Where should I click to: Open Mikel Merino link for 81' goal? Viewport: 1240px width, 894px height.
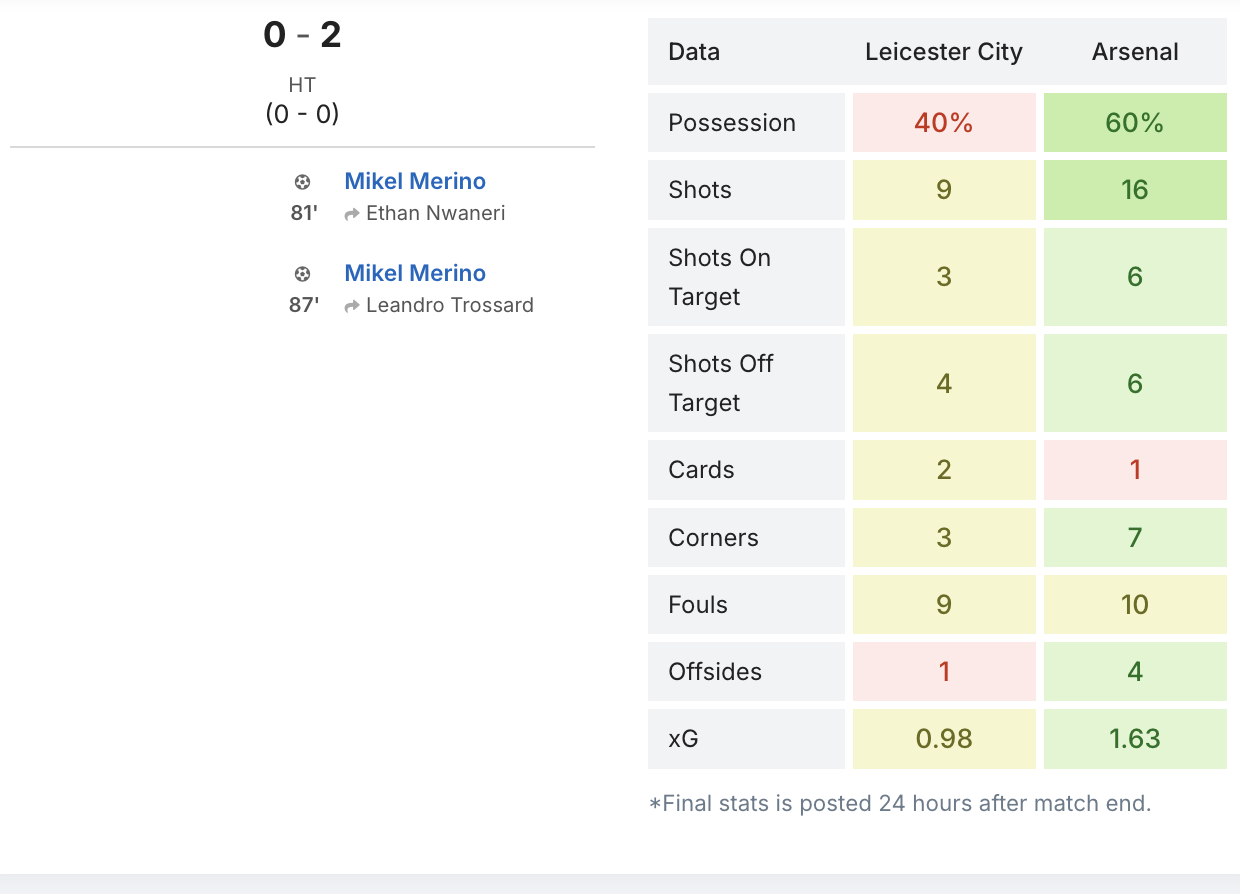(x=415, y=181)
